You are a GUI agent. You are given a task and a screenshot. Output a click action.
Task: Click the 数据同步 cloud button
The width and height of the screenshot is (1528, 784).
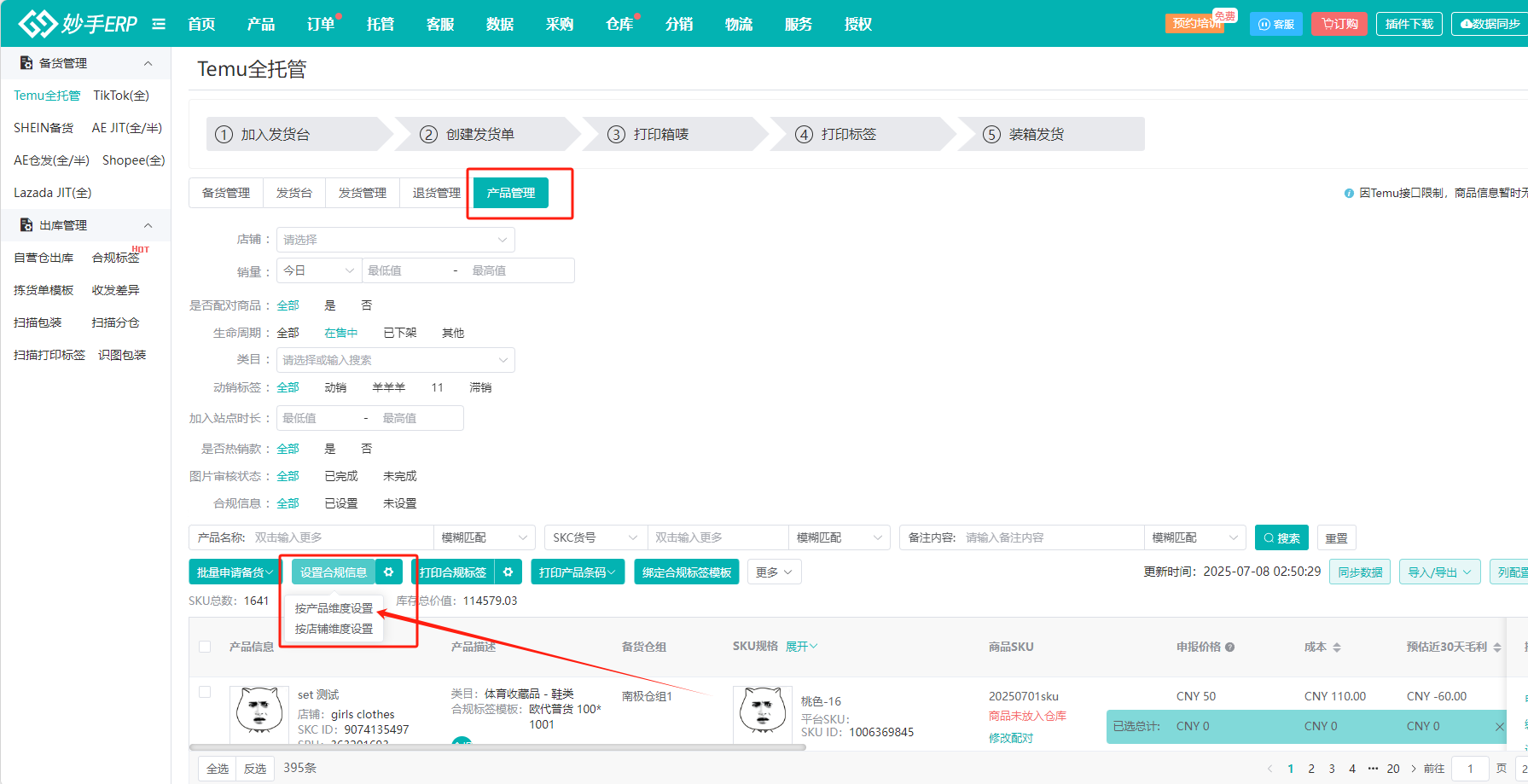[1490, 24]
